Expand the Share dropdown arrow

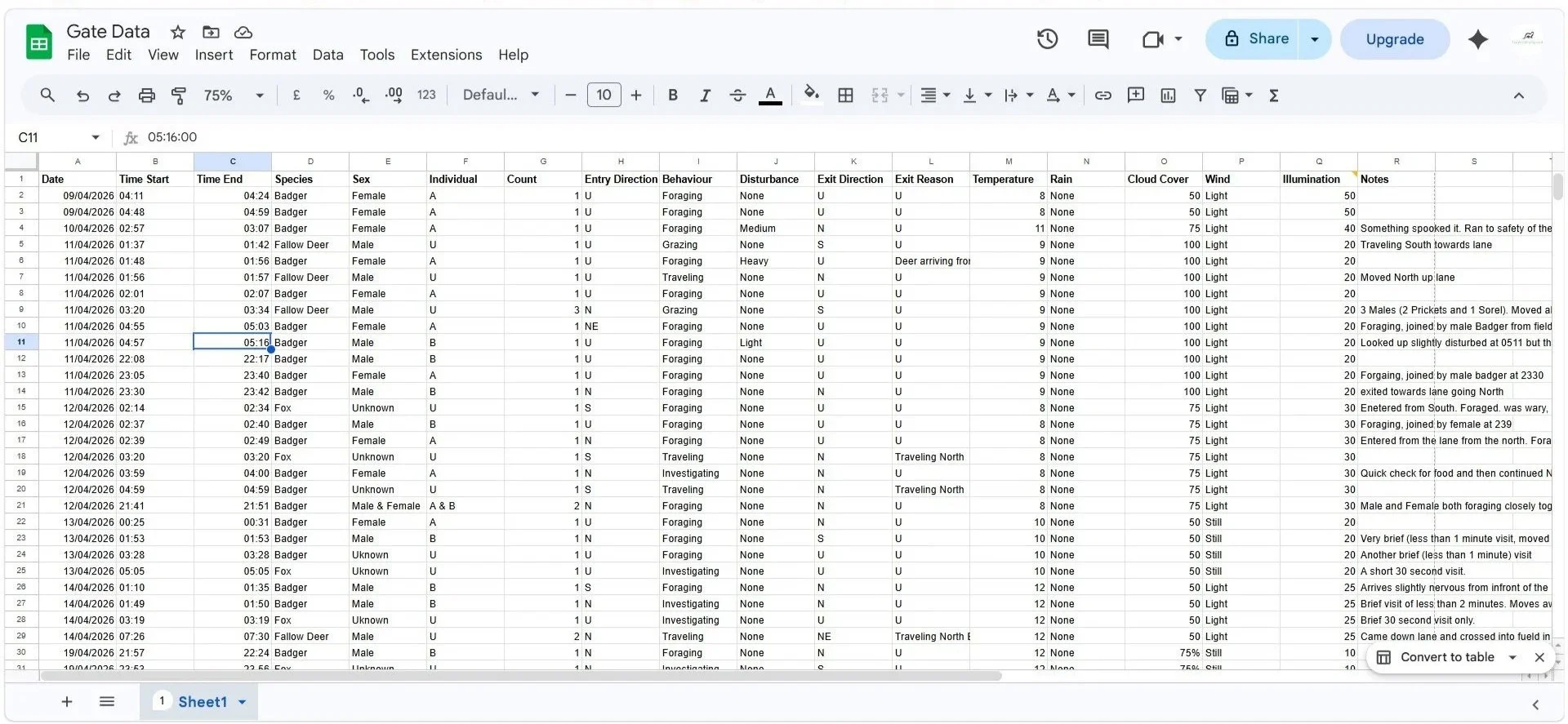pos(1315,39)
